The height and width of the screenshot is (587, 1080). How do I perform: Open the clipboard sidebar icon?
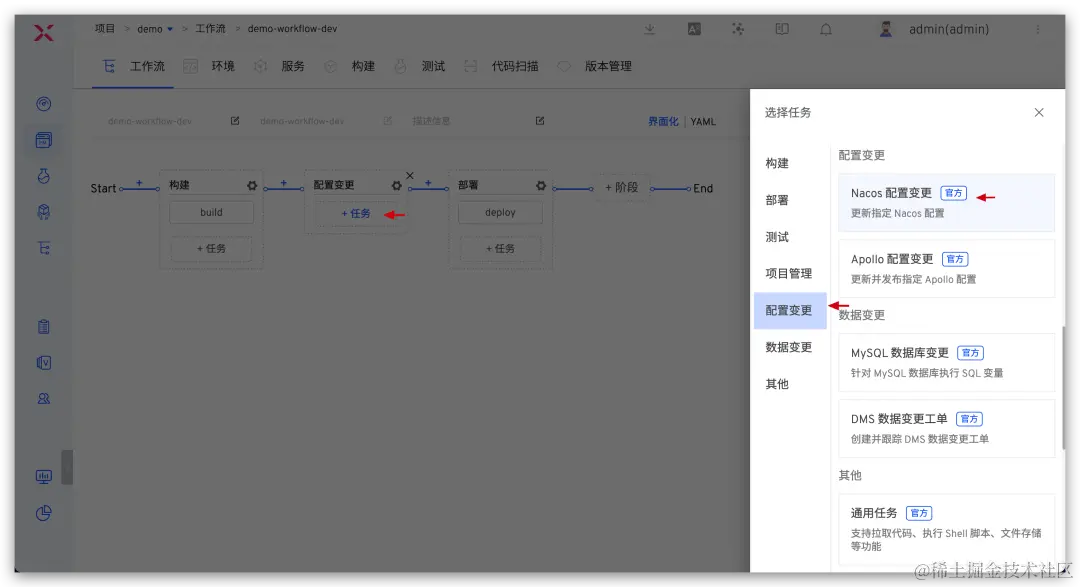[x=43, y=327]
